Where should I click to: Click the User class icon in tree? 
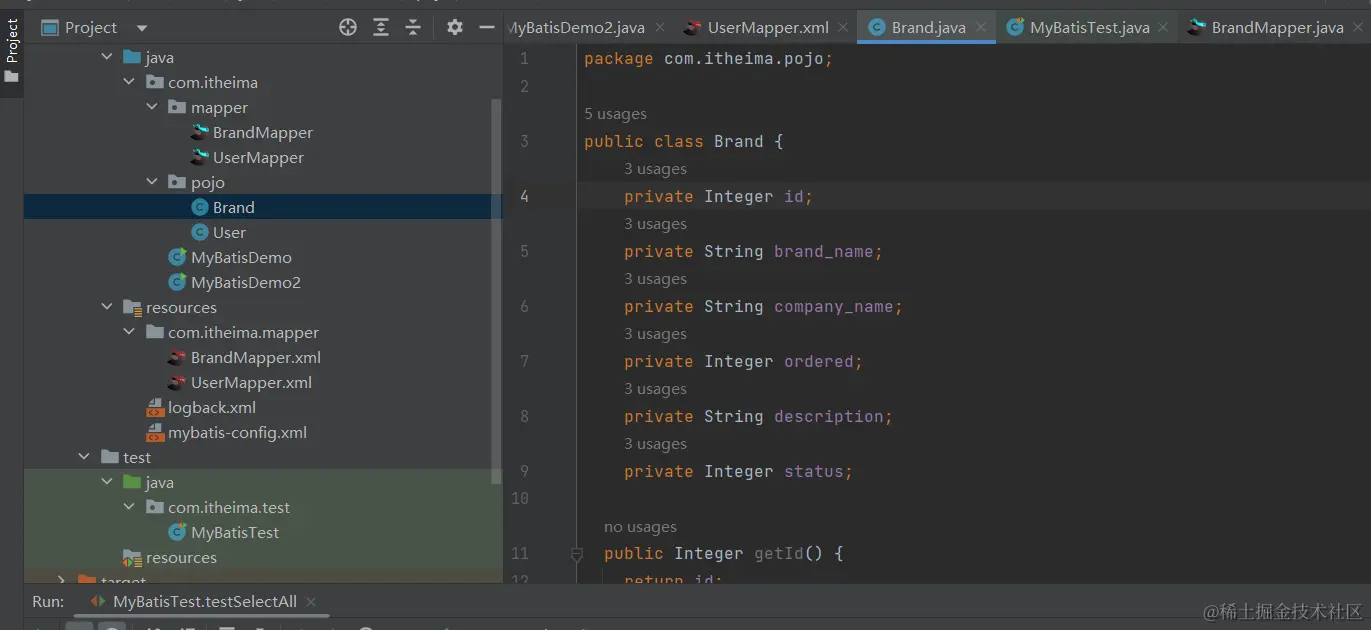pyautogui.click(x=200, y=233)
